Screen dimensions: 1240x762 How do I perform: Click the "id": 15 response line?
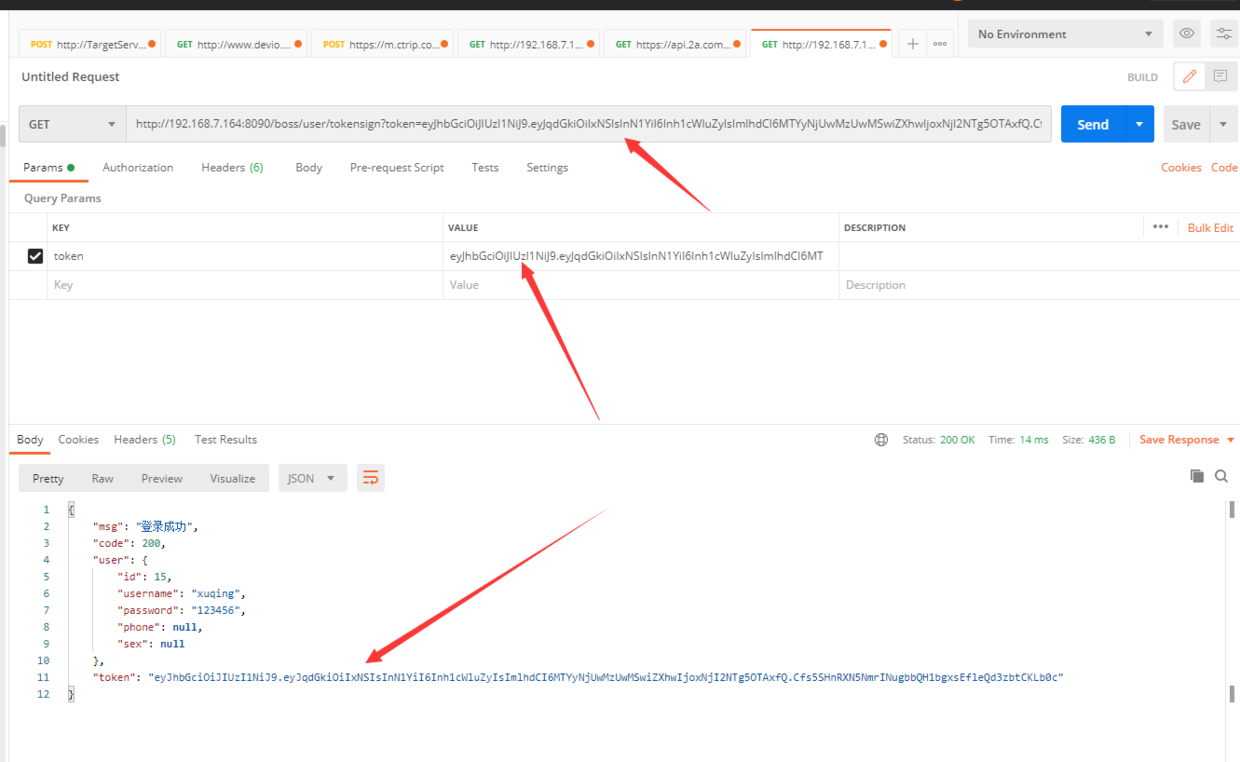point(145,576)
